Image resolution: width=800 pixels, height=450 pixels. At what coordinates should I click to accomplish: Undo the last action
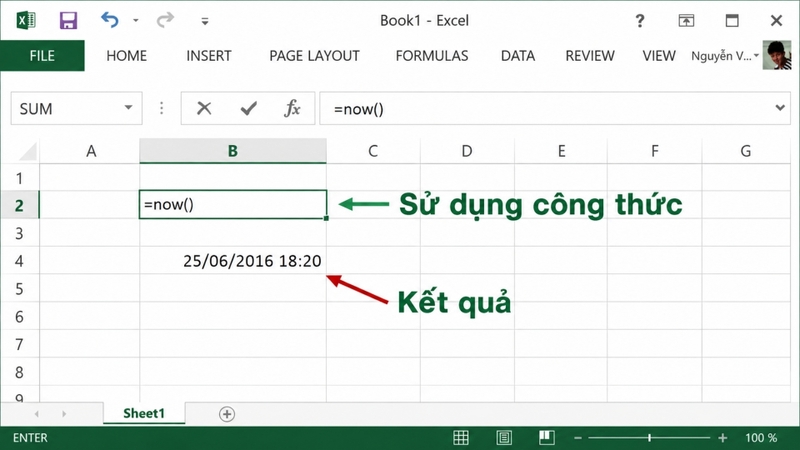click(110, 20)
